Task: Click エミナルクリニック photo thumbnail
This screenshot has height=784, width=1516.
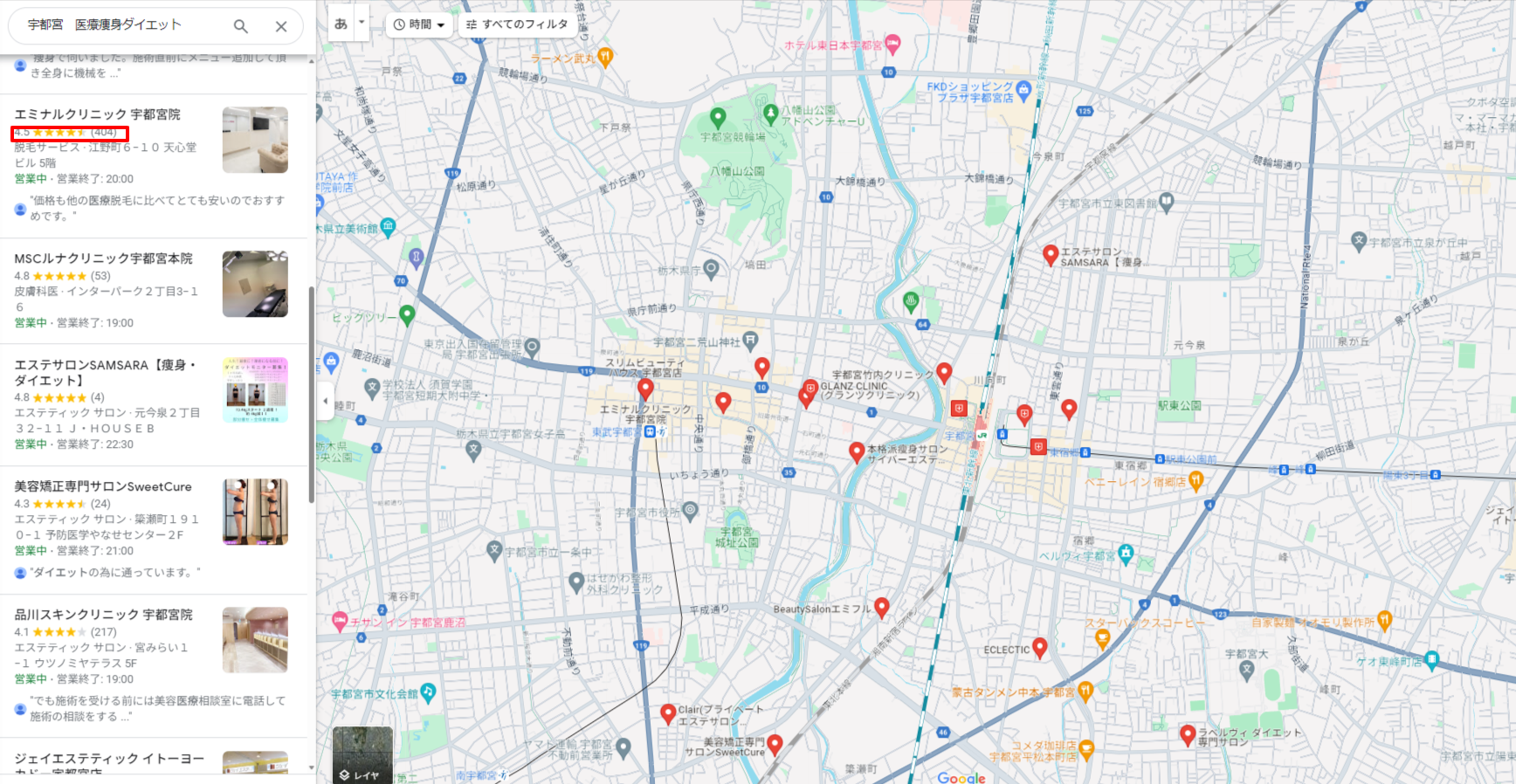Action: pyautogui.click(x=255, y=140)
